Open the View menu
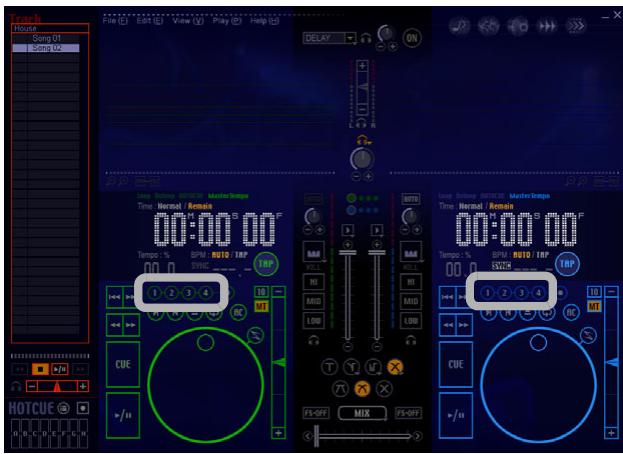This screenshot has height=454, width=623. click(188, 21)
